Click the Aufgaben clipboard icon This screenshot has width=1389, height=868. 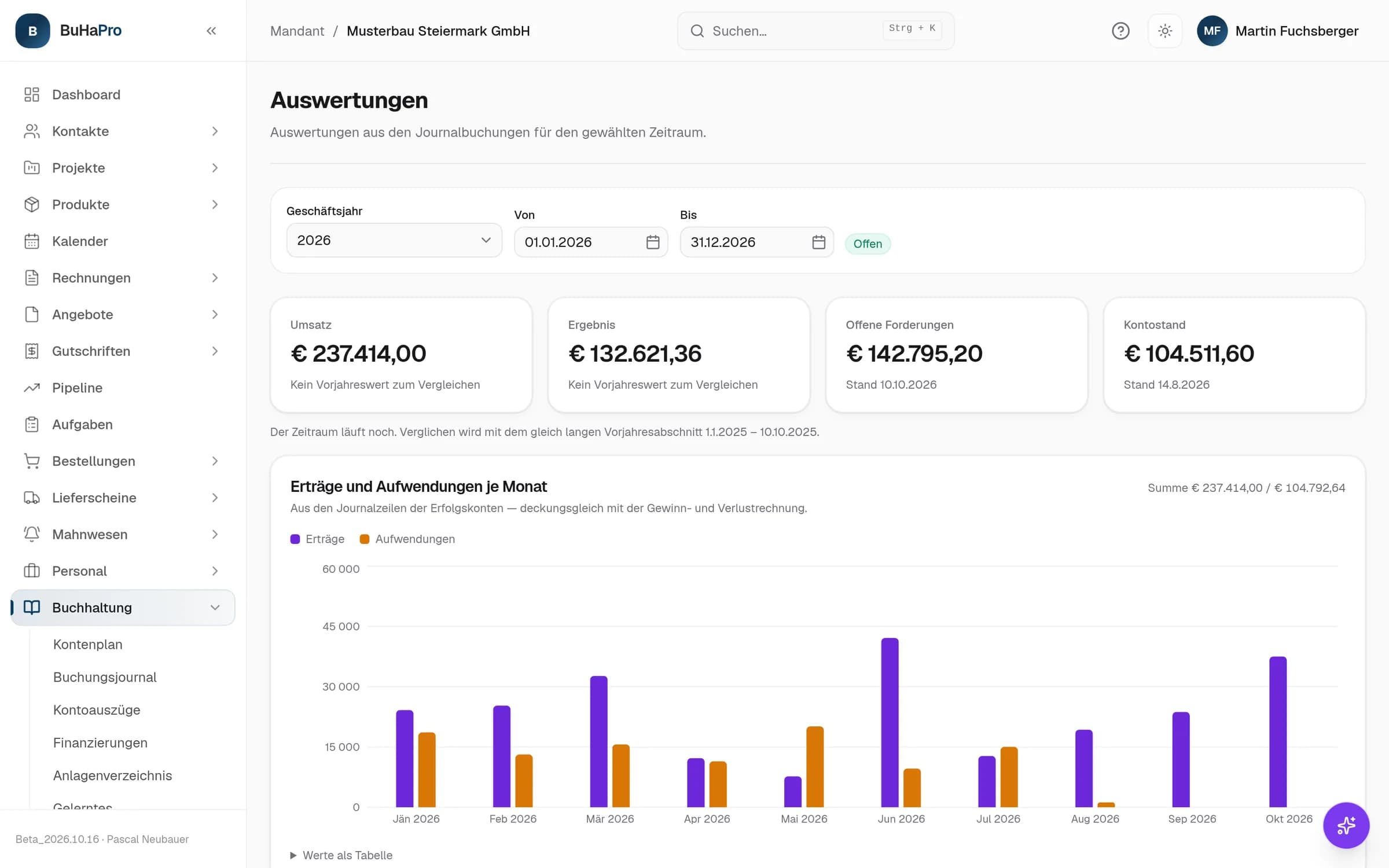(32, 424)
